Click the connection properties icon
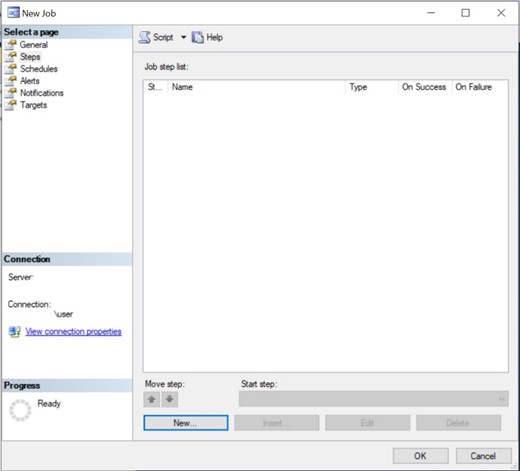Screen dimensions: 520x471 click(x=14, y=332)
